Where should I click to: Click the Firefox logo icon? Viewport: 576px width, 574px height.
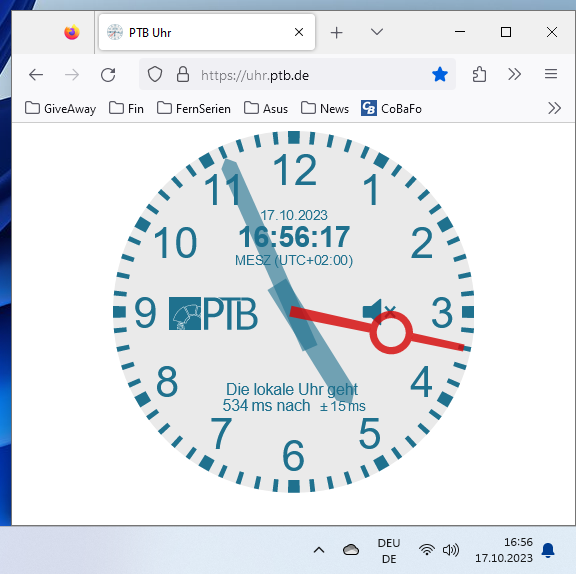[x=72, y=32]
